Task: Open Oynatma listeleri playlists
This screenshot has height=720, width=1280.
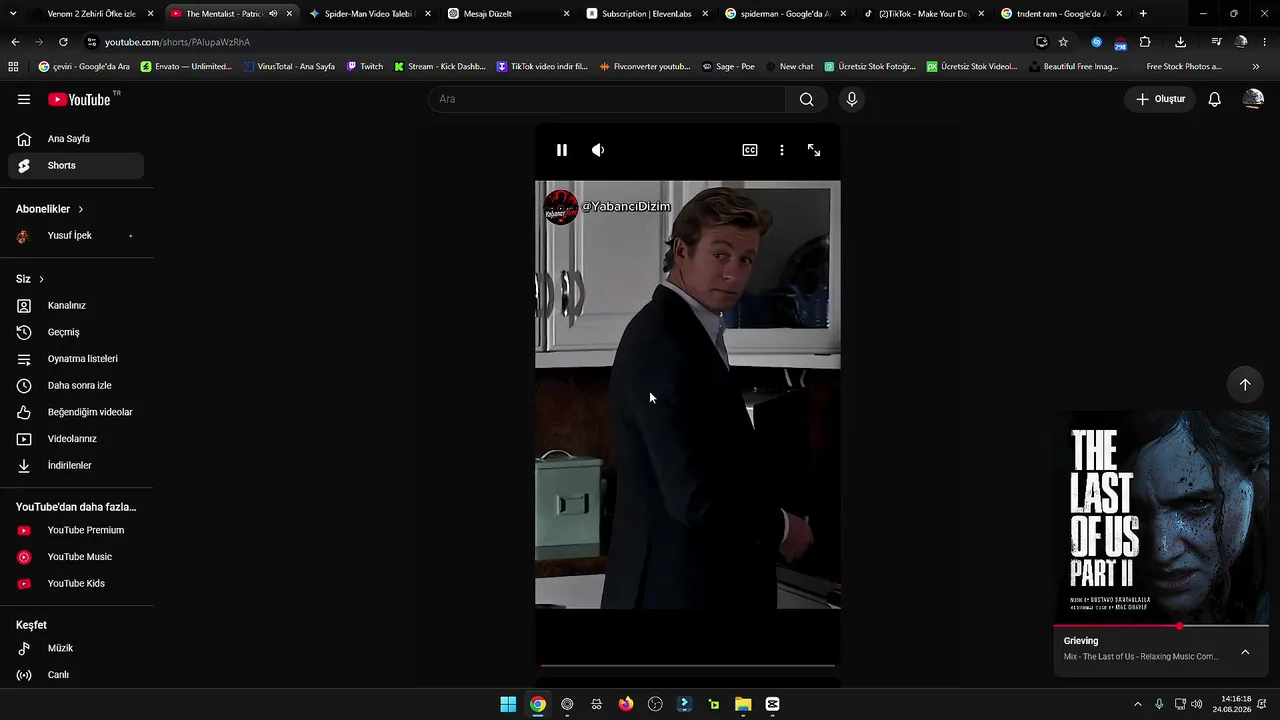Action: [76, 359]
